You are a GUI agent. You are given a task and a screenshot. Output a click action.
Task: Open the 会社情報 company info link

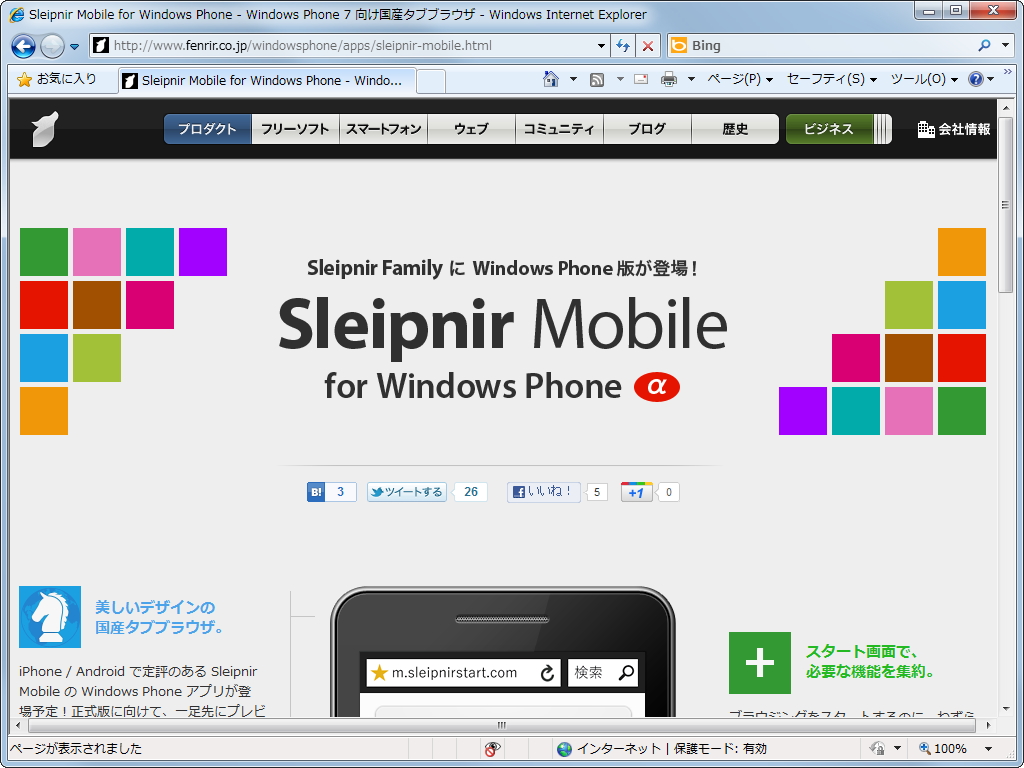953,129
